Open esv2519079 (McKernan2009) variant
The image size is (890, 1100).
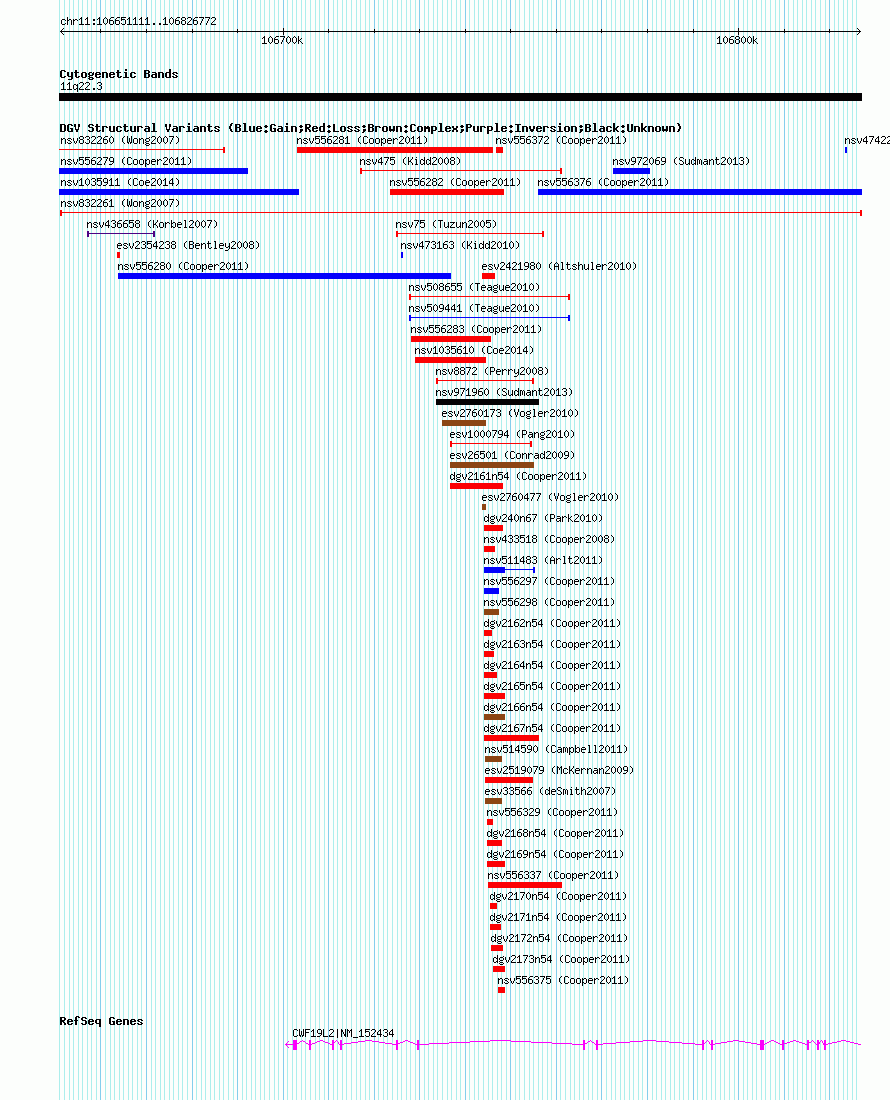click(509, 781)
